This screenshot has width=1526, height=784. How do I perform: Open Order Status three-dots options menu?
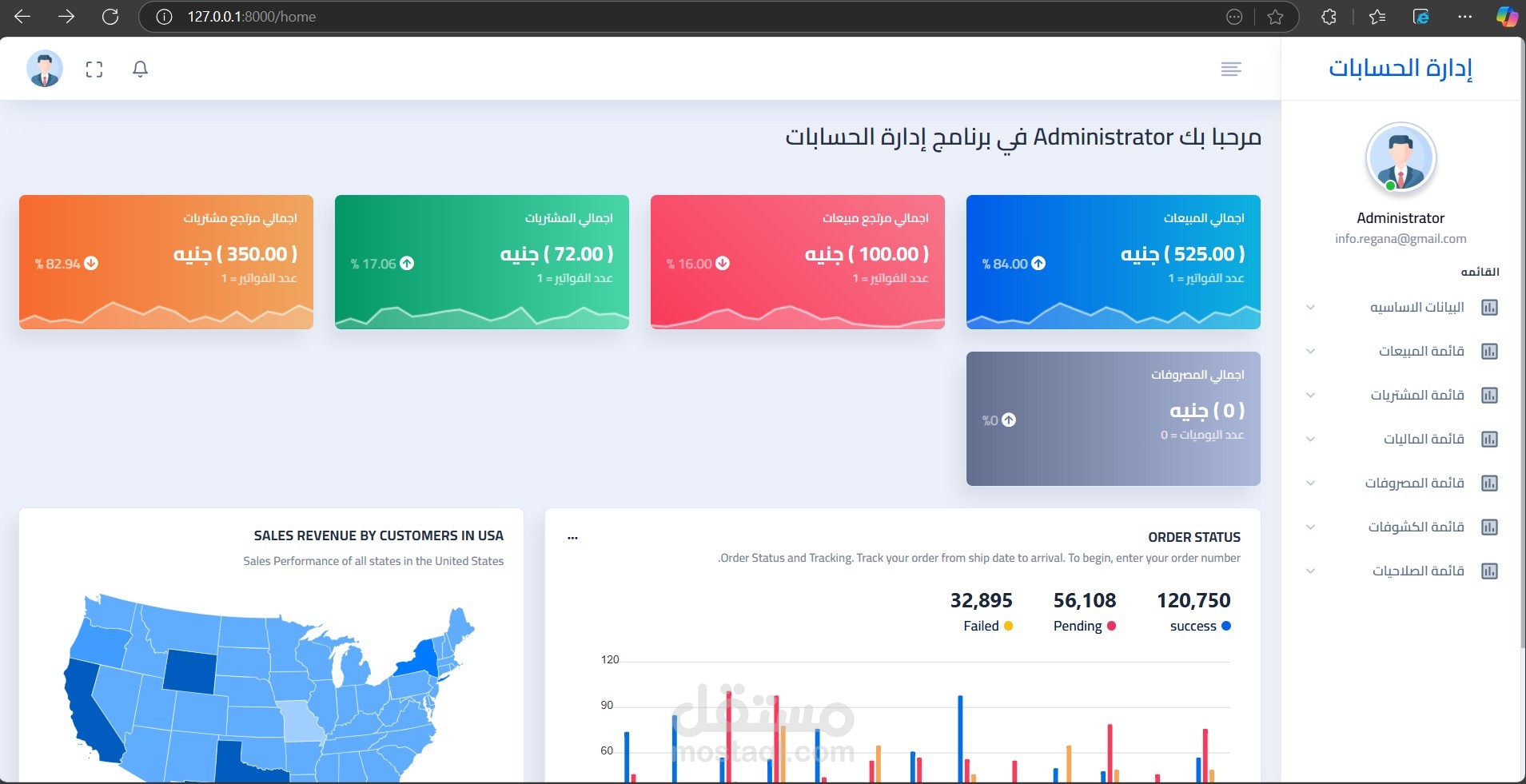point(572,538)
